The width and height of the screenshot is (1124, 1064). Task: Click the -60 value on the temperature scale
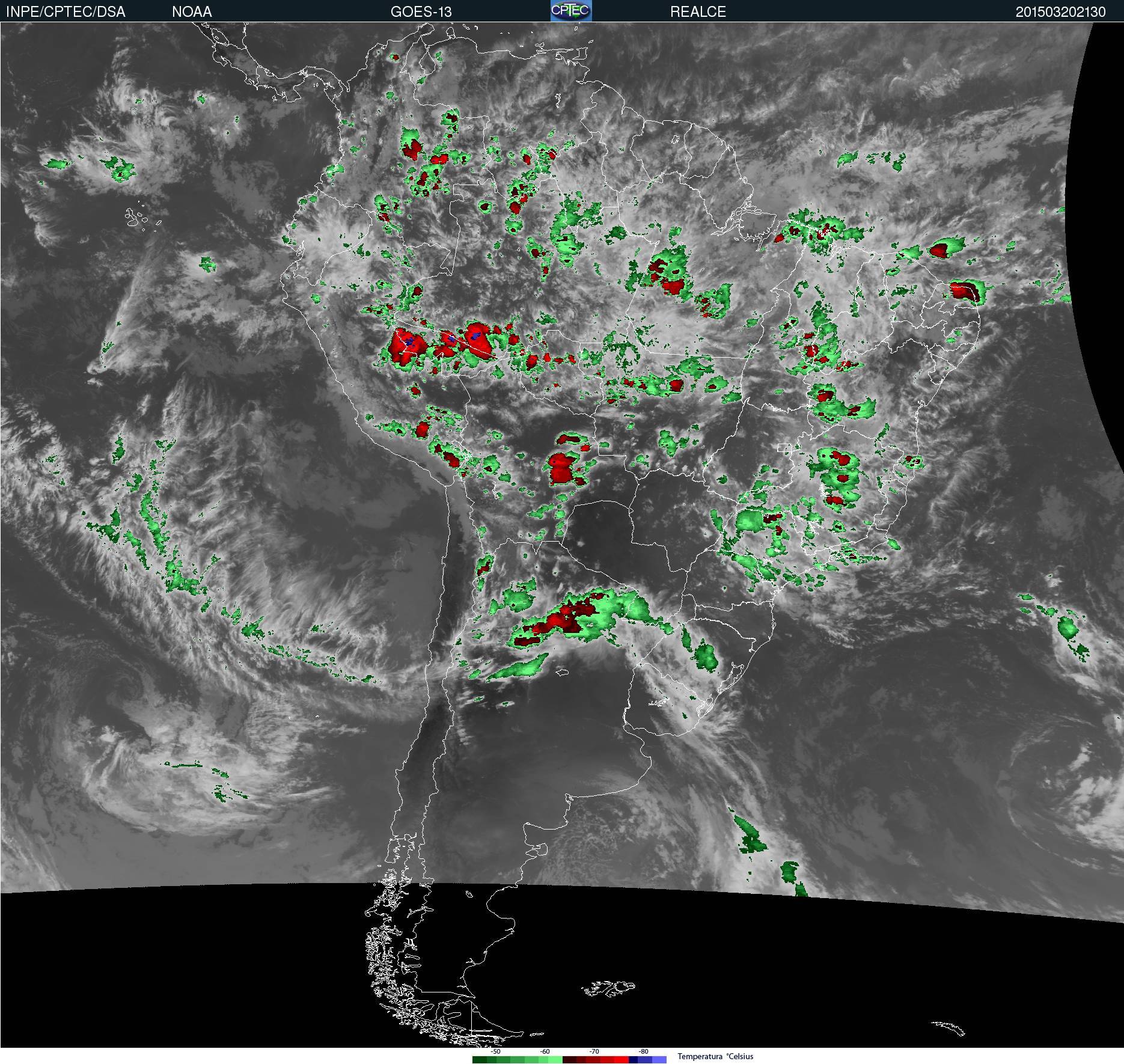tap(545, 1051)
